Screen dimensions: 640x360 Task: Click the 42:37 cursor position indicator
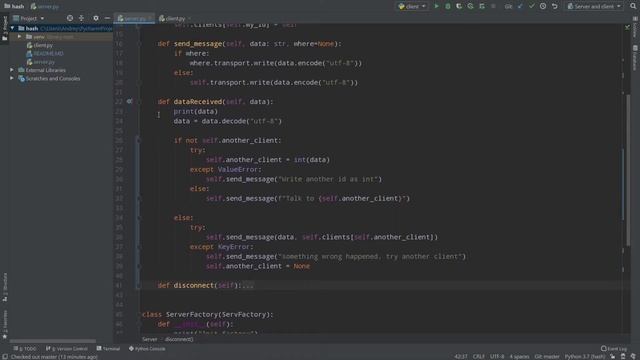(x=461, y=357)
